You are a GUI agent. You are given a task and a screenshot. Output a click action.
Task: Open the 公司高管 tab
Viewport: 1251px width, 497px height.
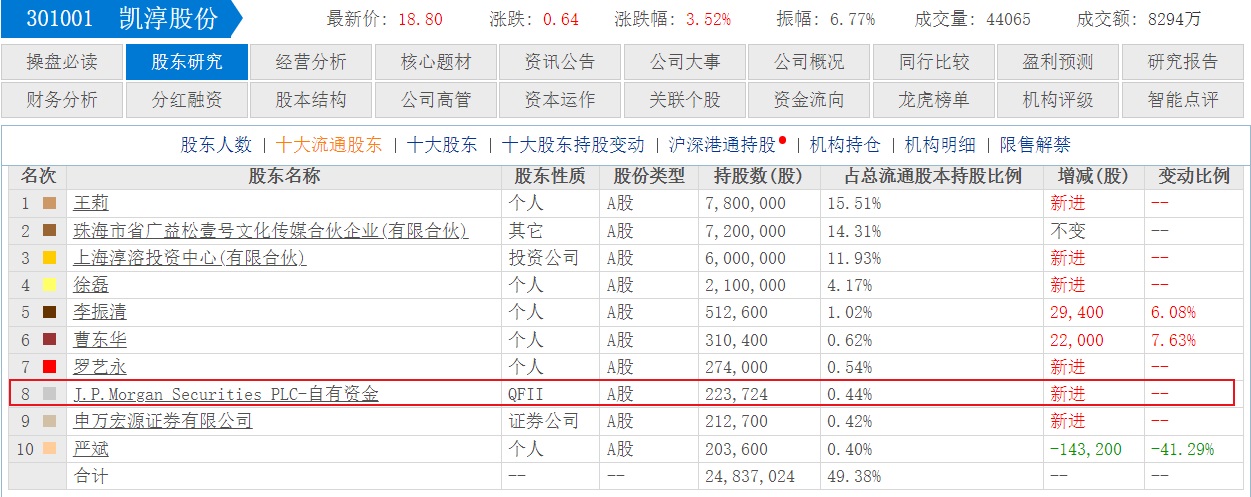point(436,100)
